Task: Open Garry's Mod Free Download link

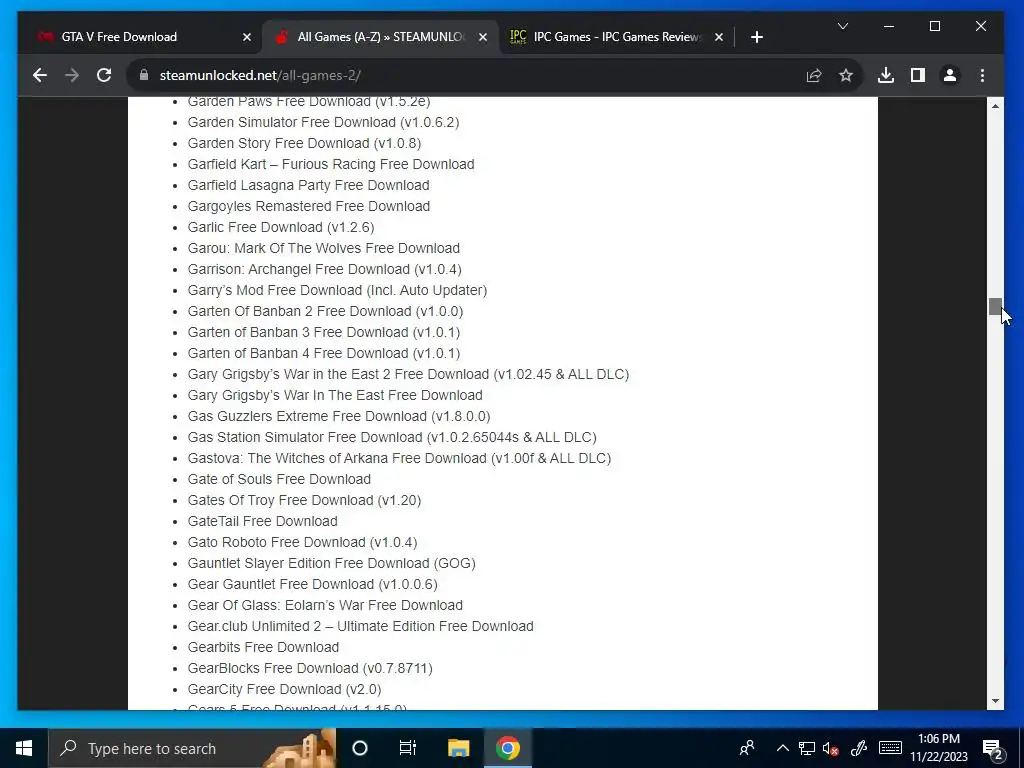Action: point(337,290)
